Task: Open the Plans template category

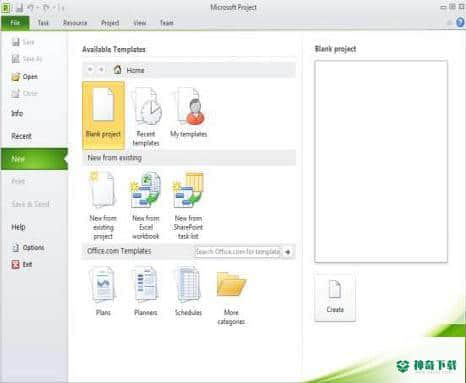Action: [x=103, y=291]
